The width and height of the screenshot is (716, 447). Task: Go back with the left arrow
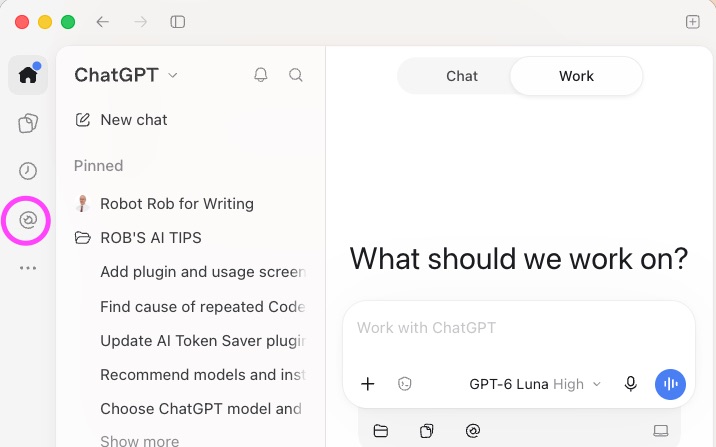coord(103,22)
